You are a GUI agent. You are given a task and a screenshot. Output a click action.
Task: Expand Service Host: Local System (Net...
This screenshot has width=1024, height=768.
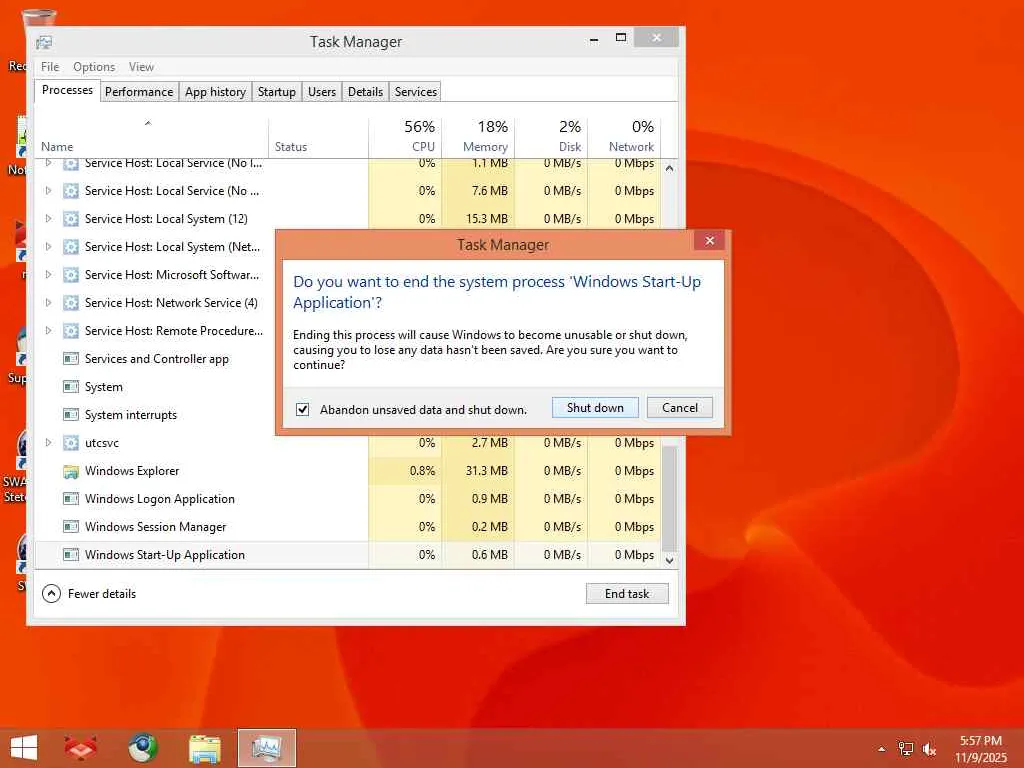[x=48, y=247]
